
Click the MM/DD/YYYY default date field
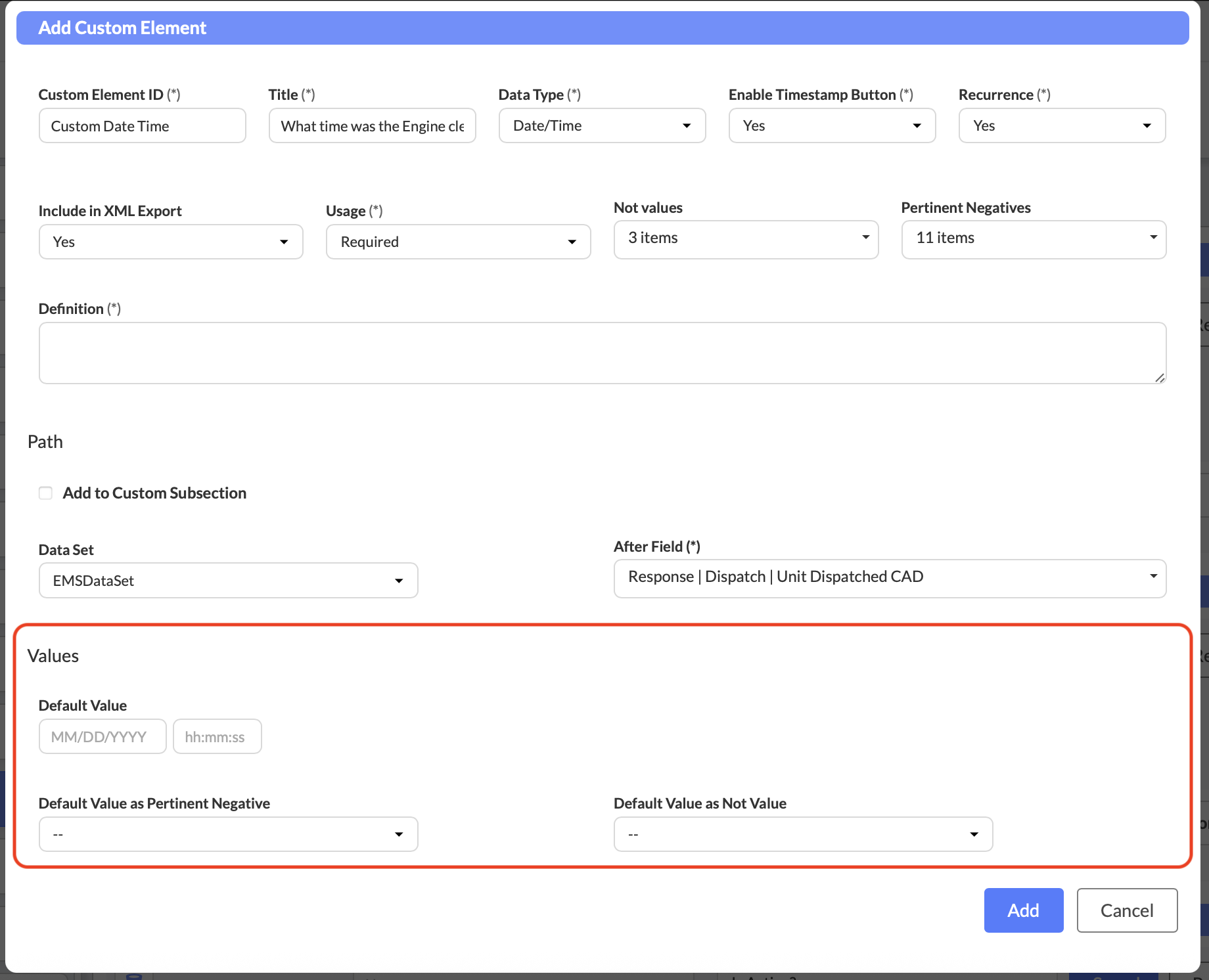tap(103, 737)
